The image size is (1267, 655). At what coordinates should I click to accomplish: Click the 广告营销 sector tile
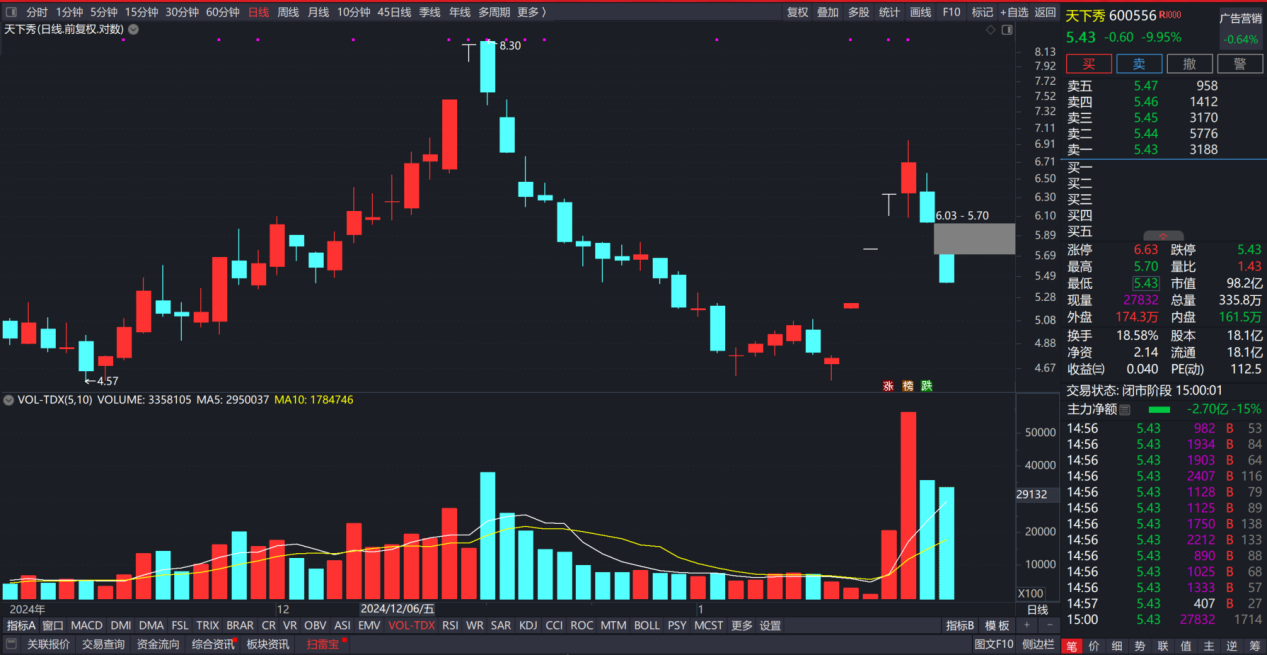[1240, 28]
